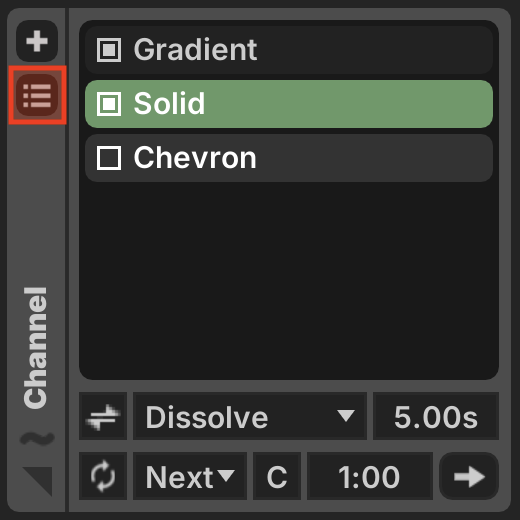Click the 1:00 cycle time field
520x520 pixels.
370,476
